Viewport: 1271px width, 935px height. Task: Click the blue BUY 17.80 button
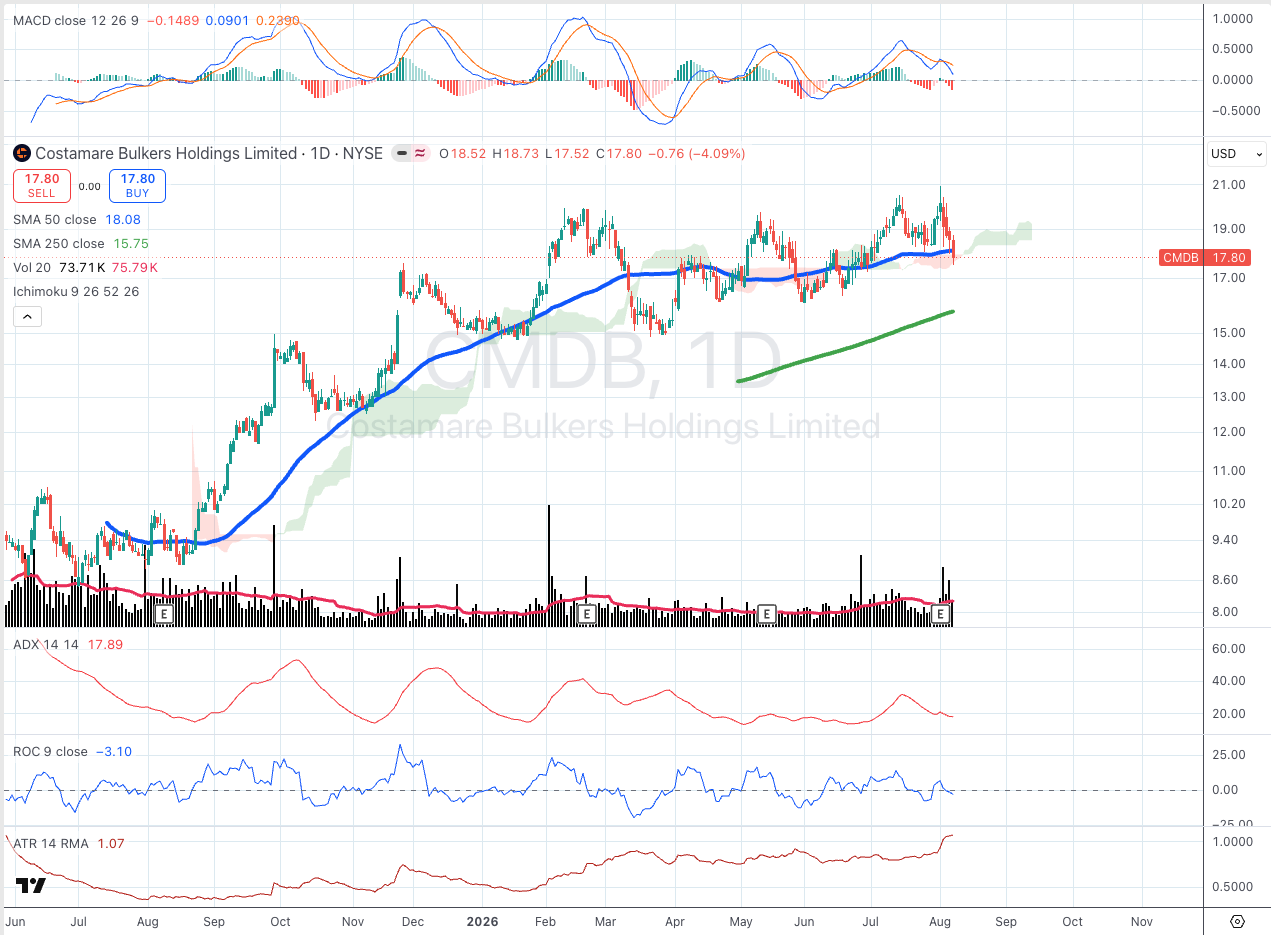(137, 186)
